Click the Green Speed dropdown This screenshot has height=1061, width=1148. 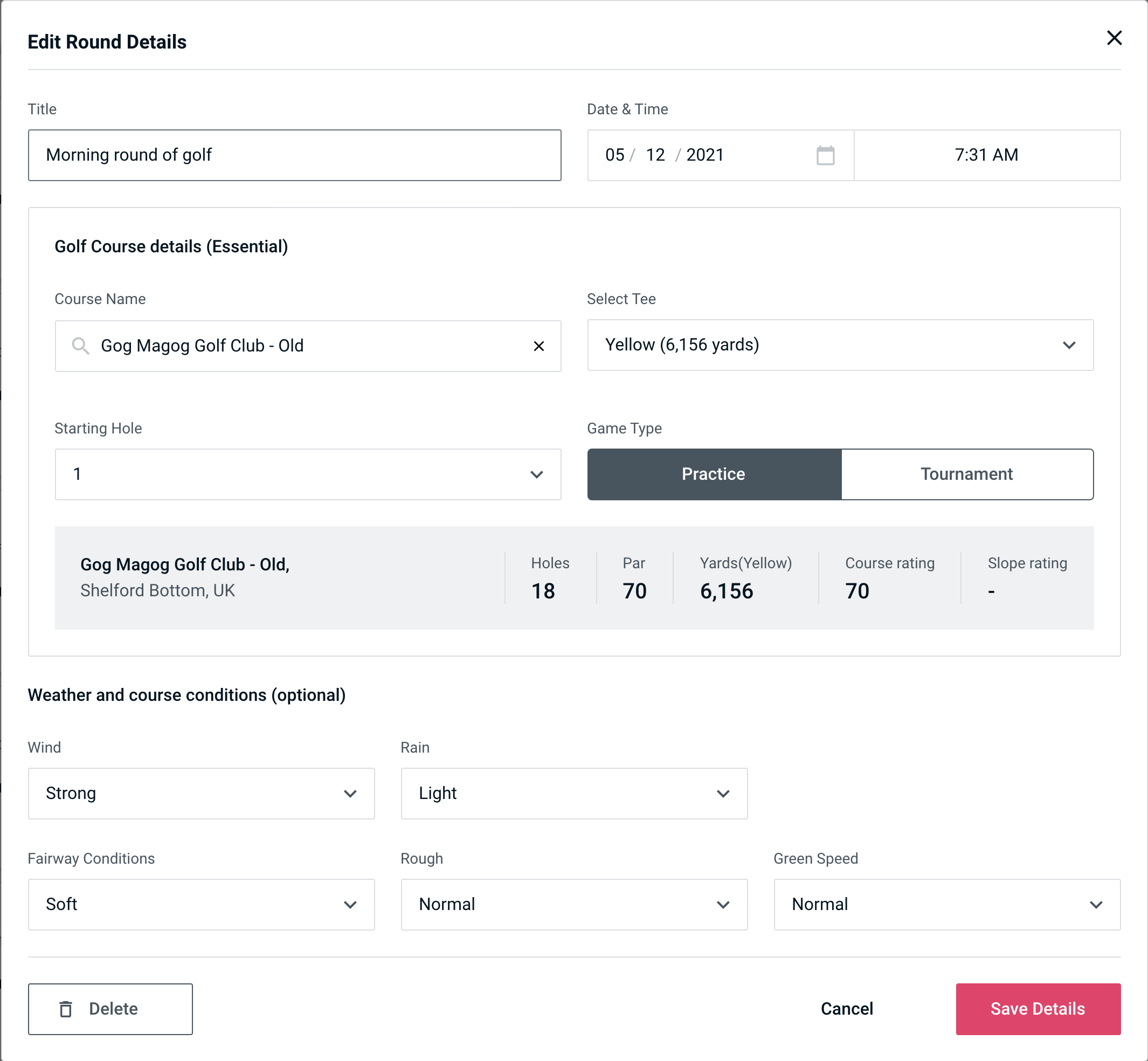click(x=946, y=904)
